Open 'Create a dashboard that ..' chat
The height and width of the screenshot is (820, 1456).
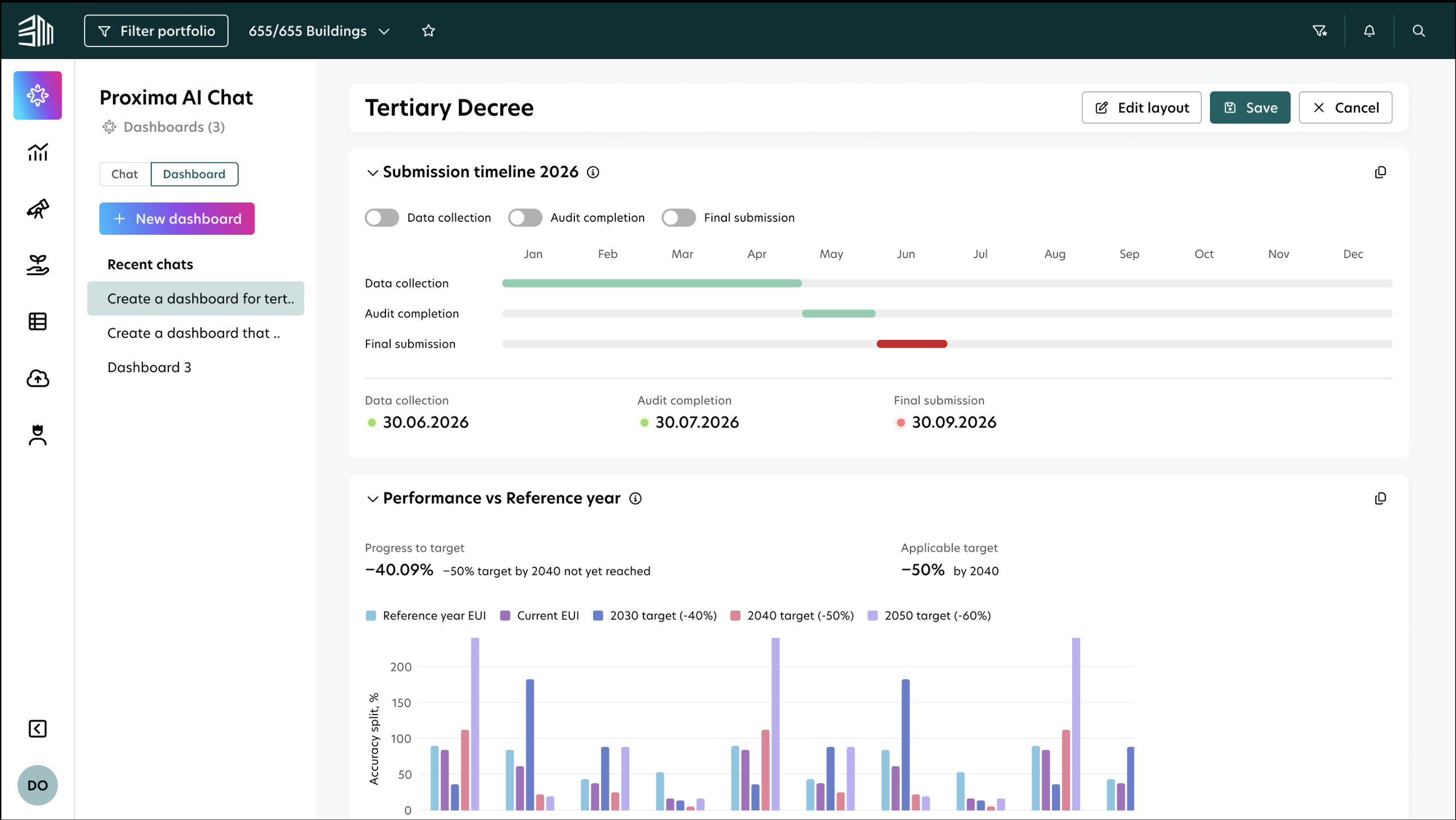[x=196, y=333]
